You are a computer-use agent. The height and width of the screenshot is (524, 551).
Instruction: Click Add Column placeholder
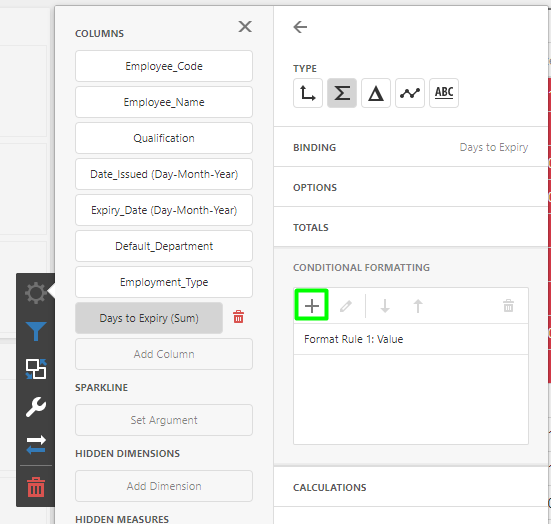(164, 354)
